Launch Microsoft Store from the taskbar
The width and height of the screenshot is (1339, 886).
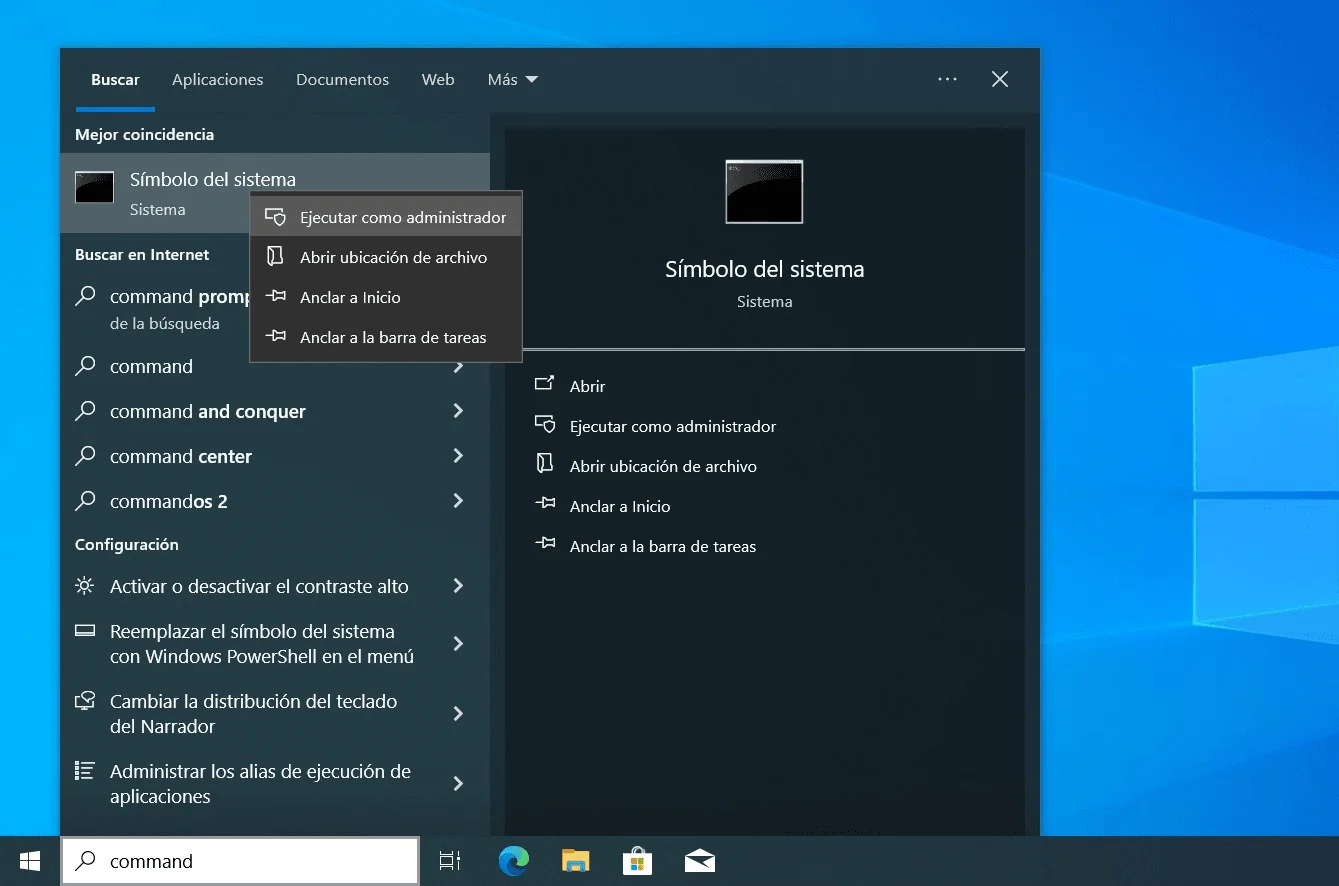pyautogui.click(x=637, y=861)
